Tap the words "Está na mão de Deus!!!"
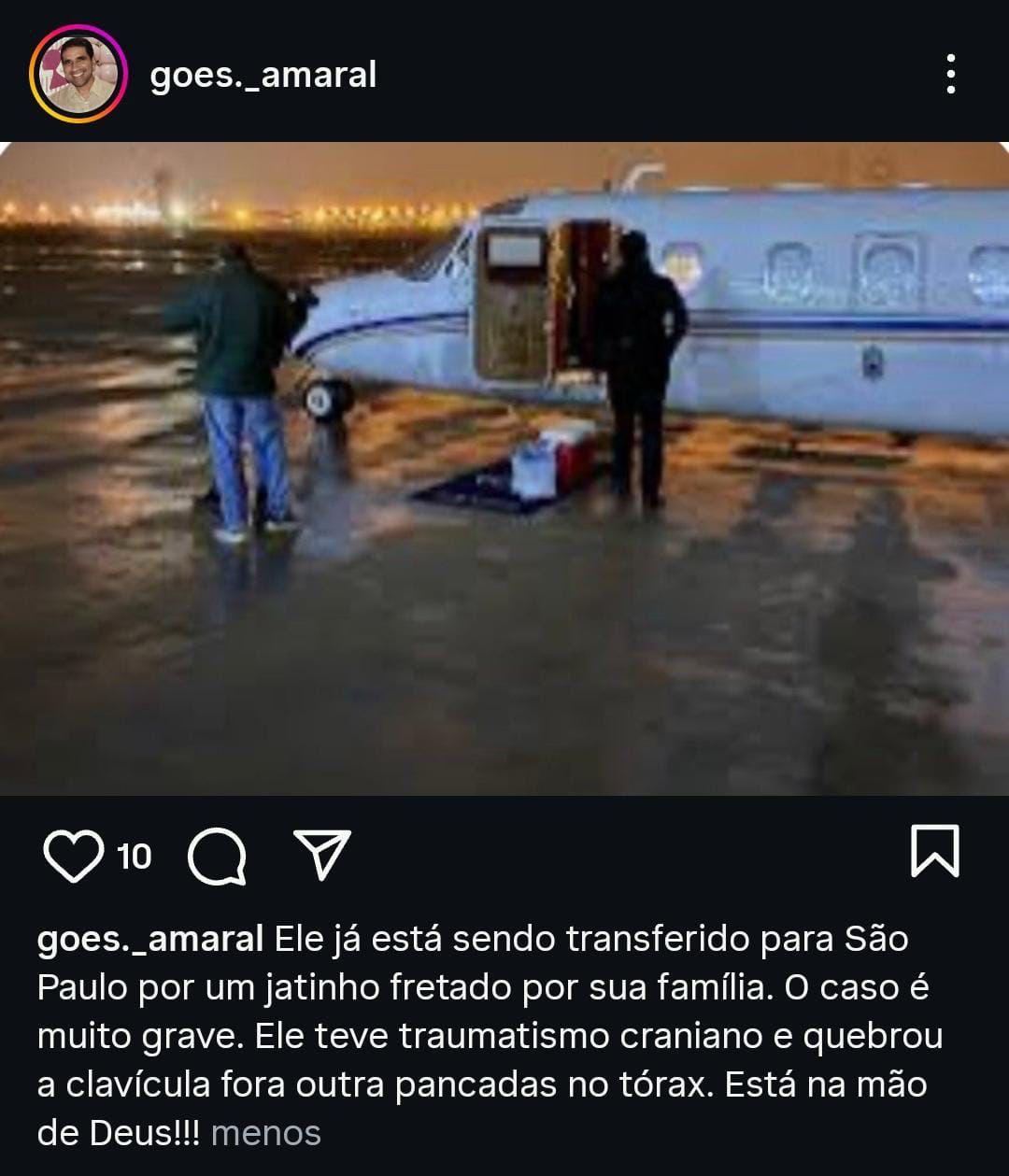This screenshot has width=1009, height=1176. tap(482, 1109)
